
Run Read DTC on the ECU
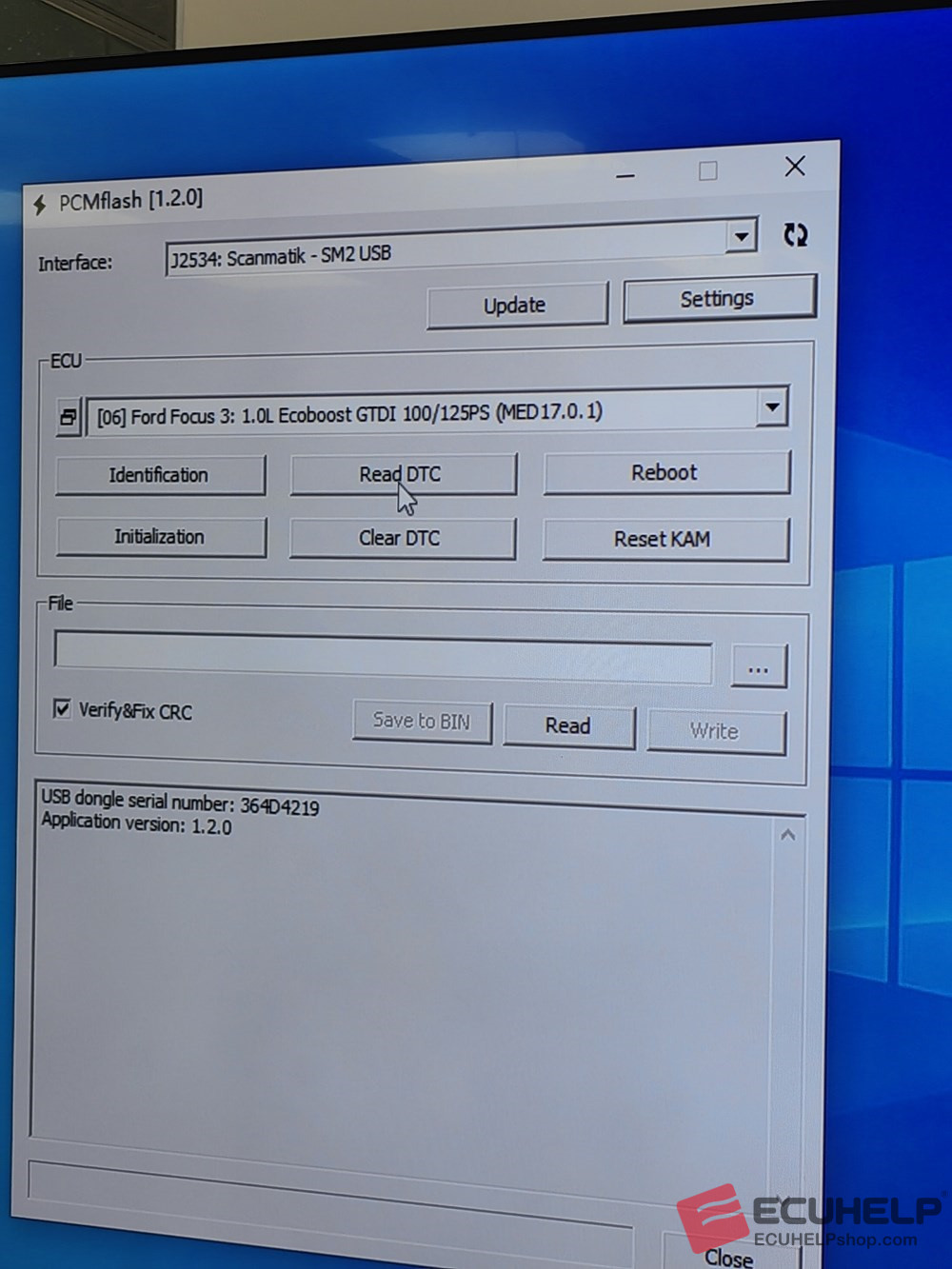[402, 474]
